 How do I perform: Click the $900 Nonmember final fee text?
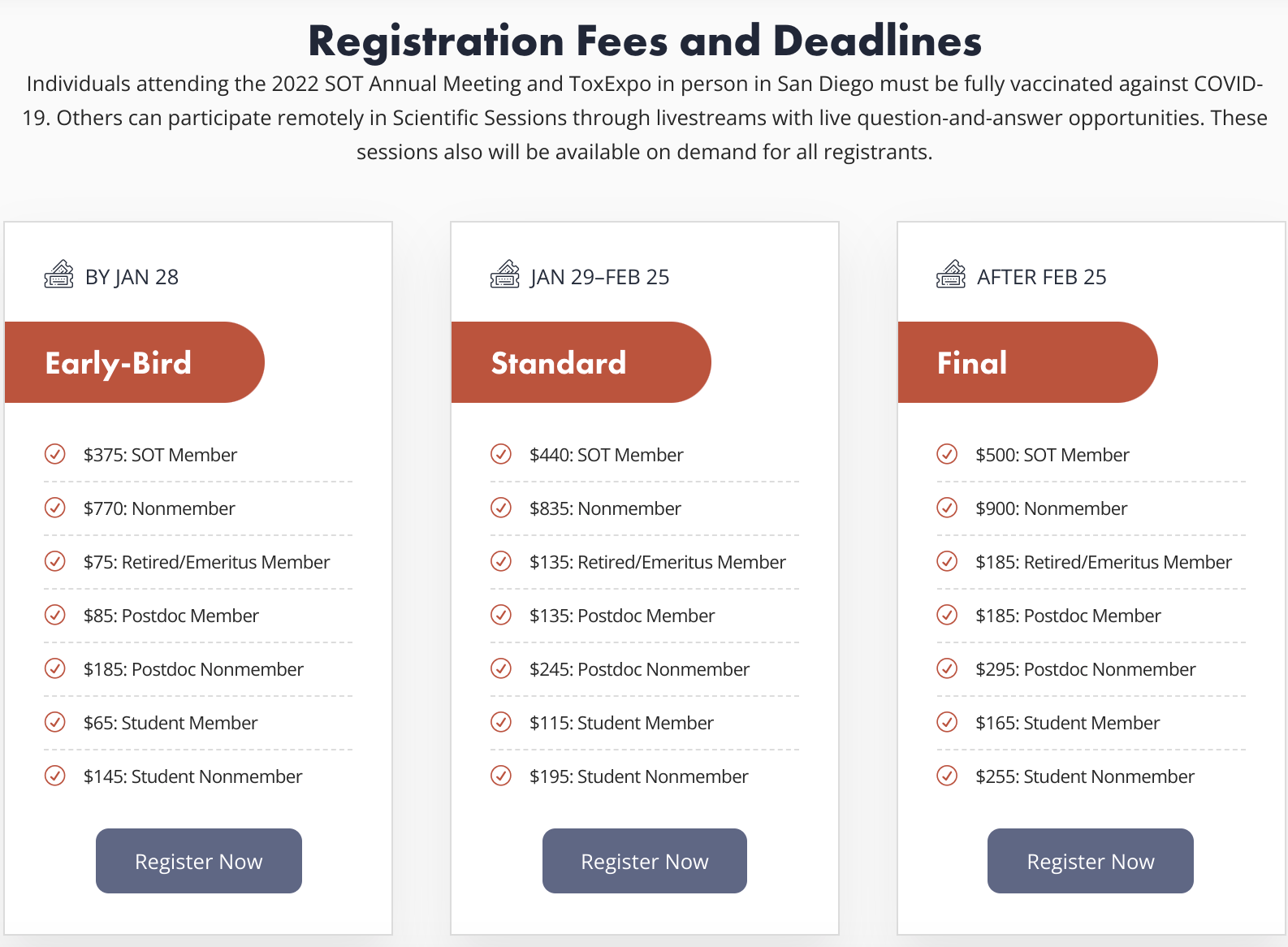(1051, 508)
